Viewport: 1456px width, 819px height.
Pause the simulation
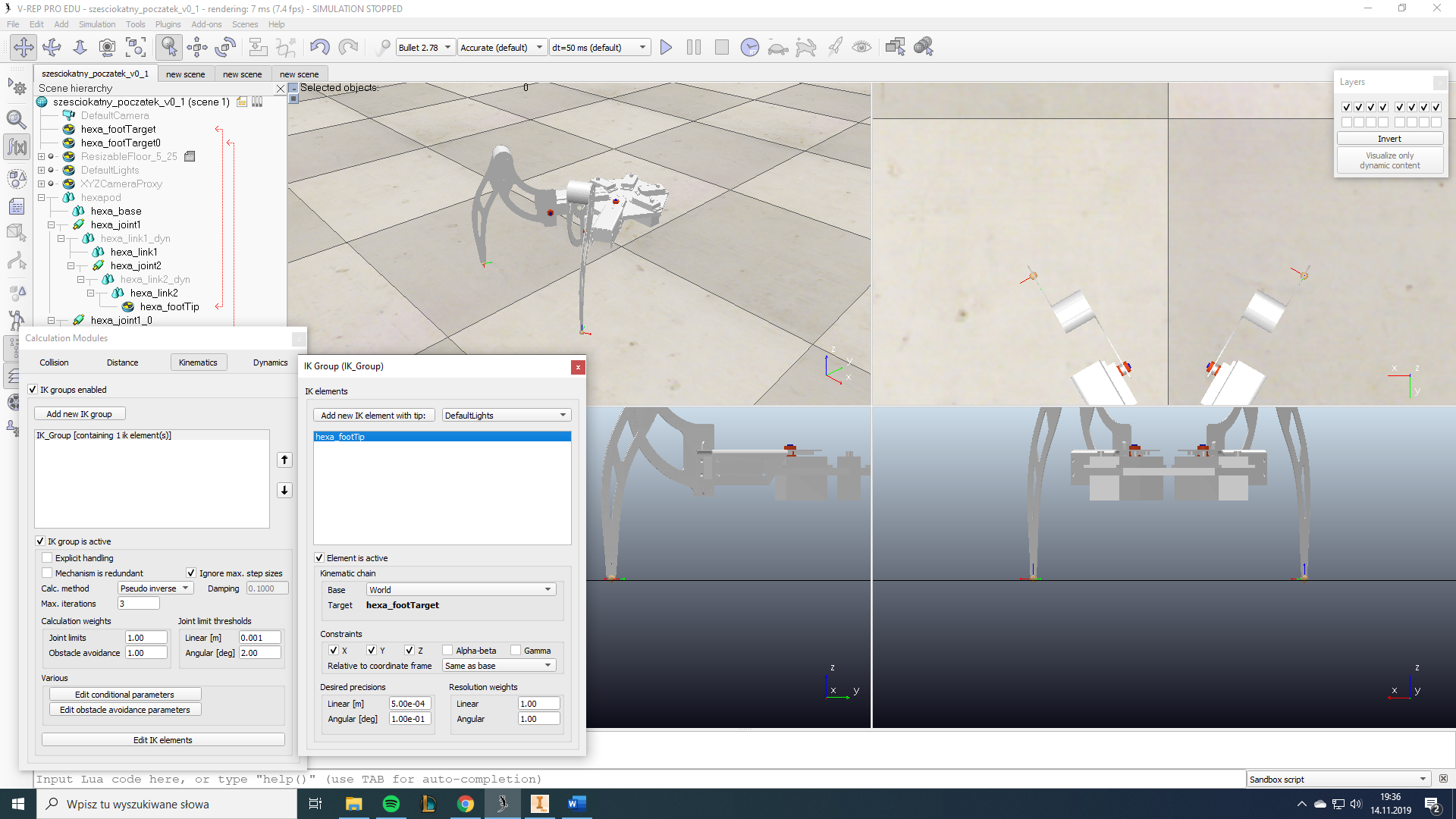tap(694, 47)
